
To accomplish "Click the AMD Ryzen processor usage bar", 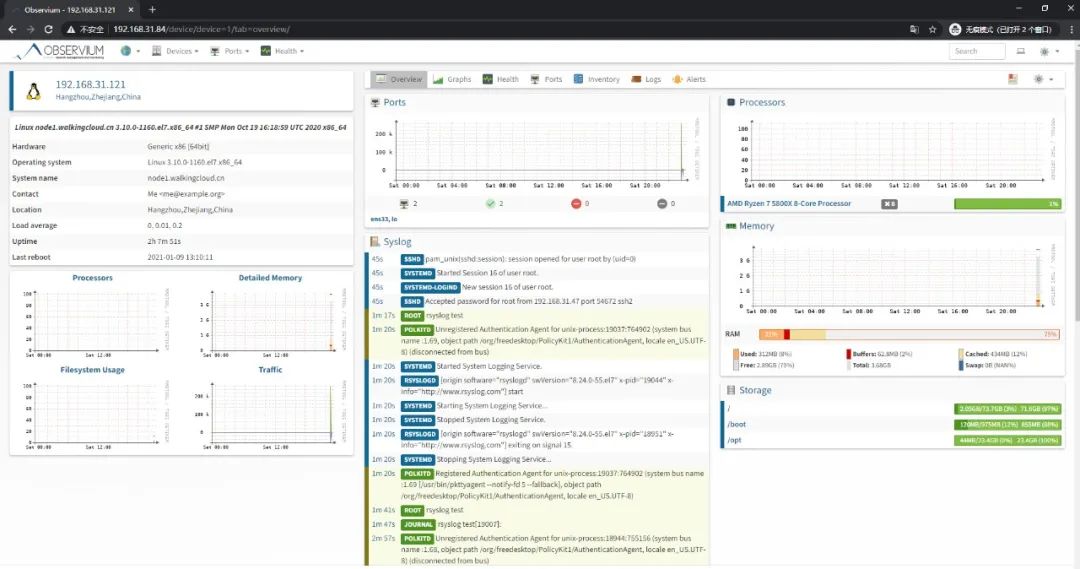I will [x=1007, y=204].
